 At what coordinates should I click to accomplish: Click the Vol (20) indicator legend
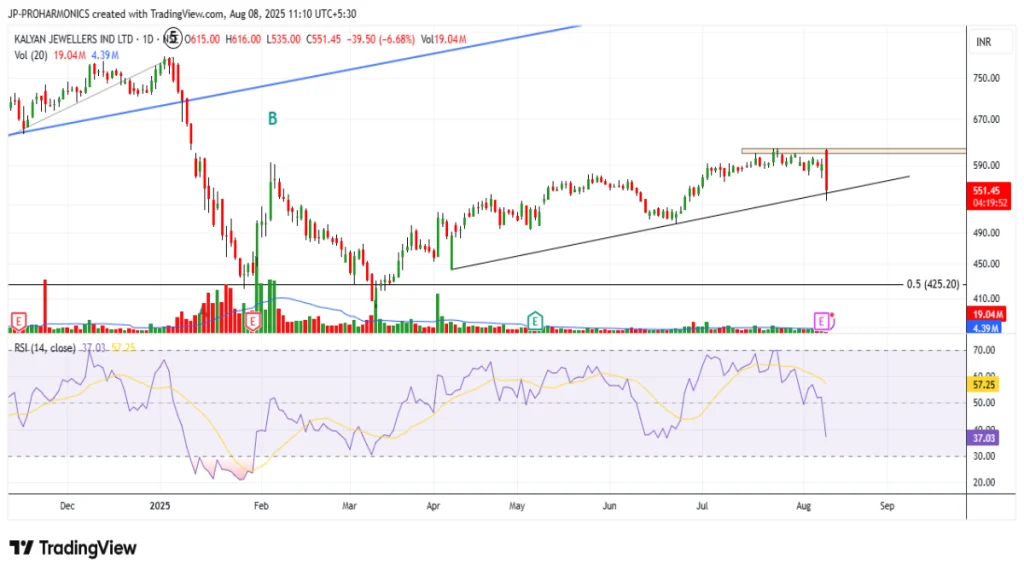(31, 56)
